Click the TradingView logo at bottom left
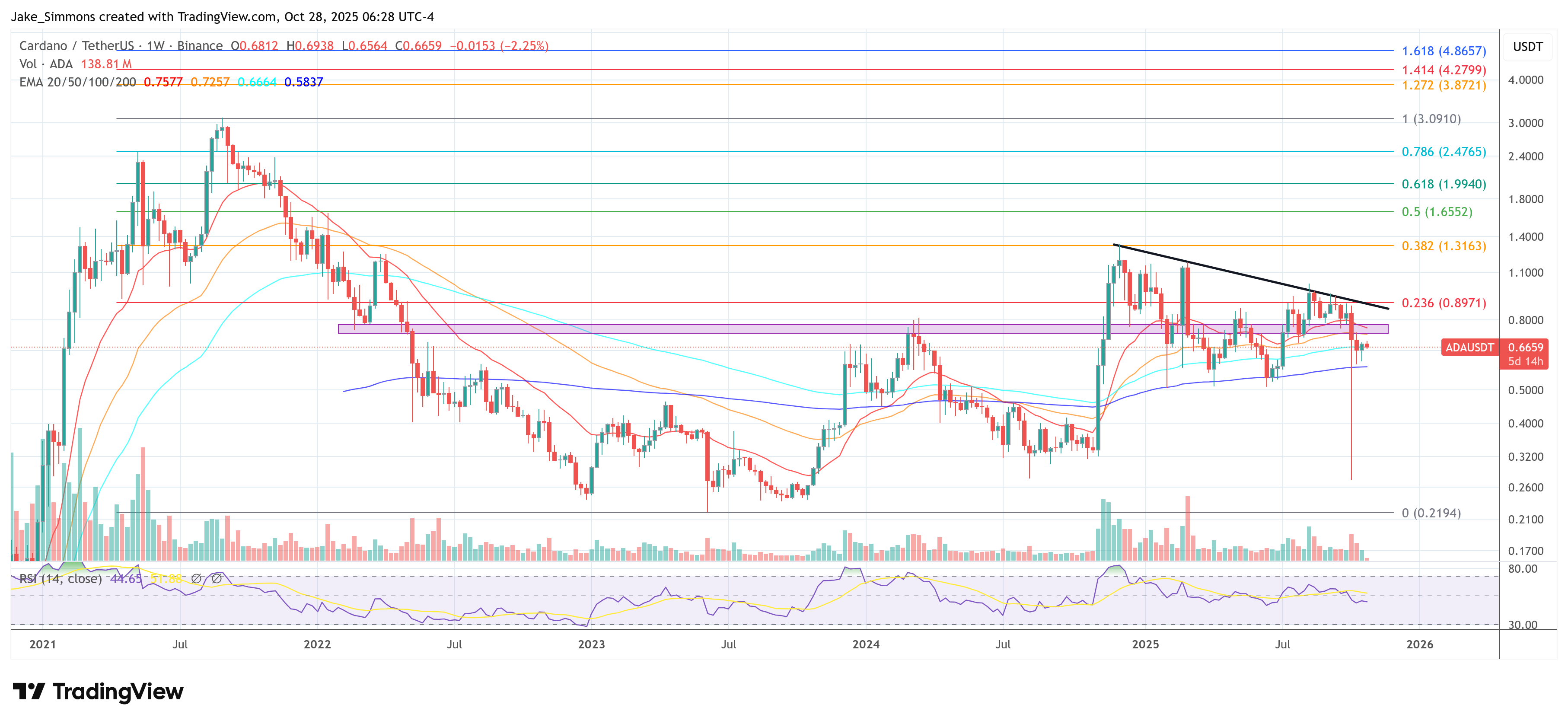This screenshot has height=724, width=1568. (97, 692)
